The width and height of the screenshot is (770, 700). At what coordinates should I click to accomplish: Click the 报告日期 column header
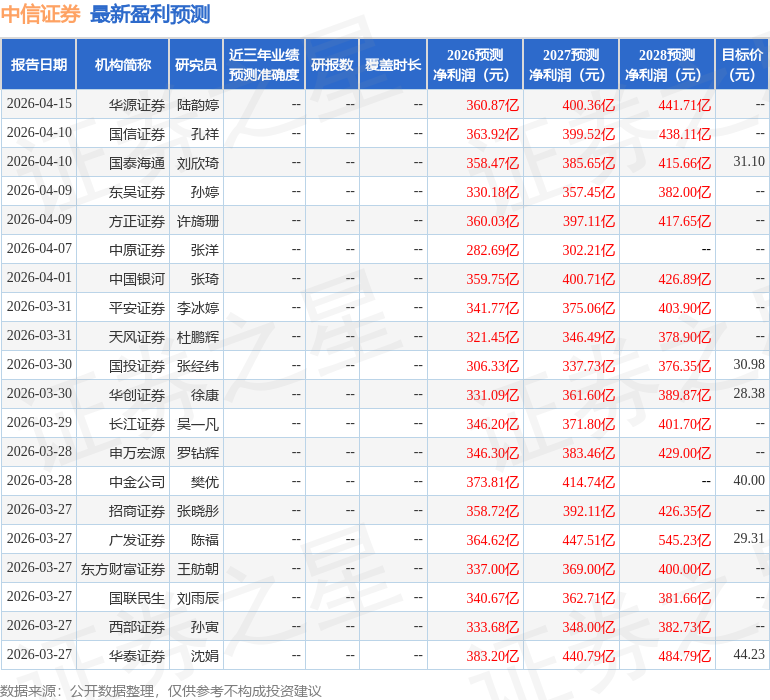tap(39, 64)
